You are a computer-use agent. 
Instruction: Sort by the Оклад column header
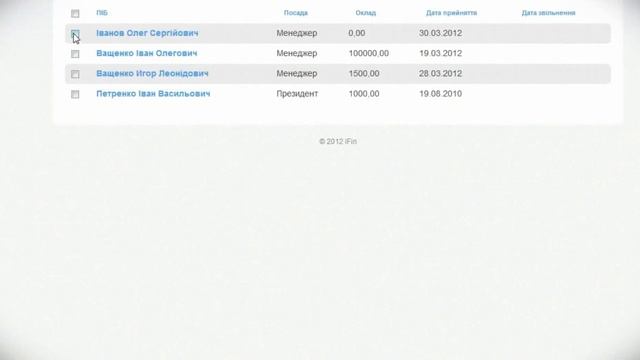(x=366, y=13)
